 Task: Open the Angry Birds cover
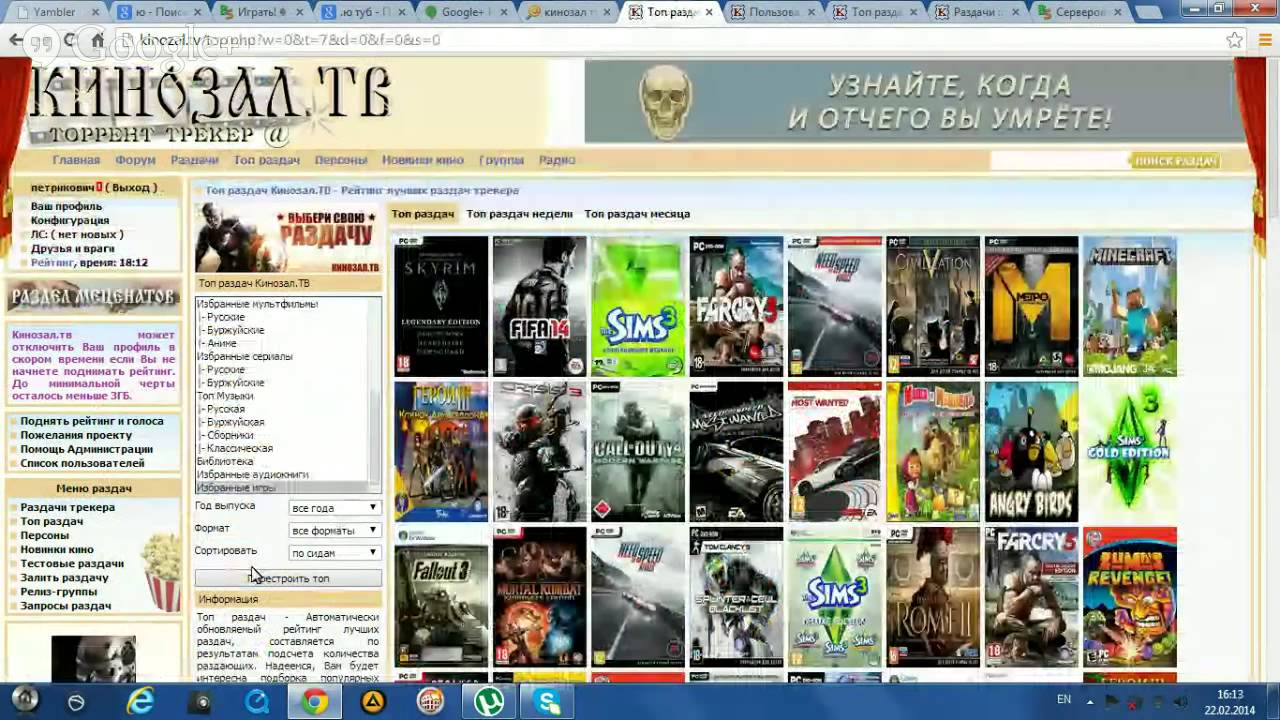(1031, 451)
